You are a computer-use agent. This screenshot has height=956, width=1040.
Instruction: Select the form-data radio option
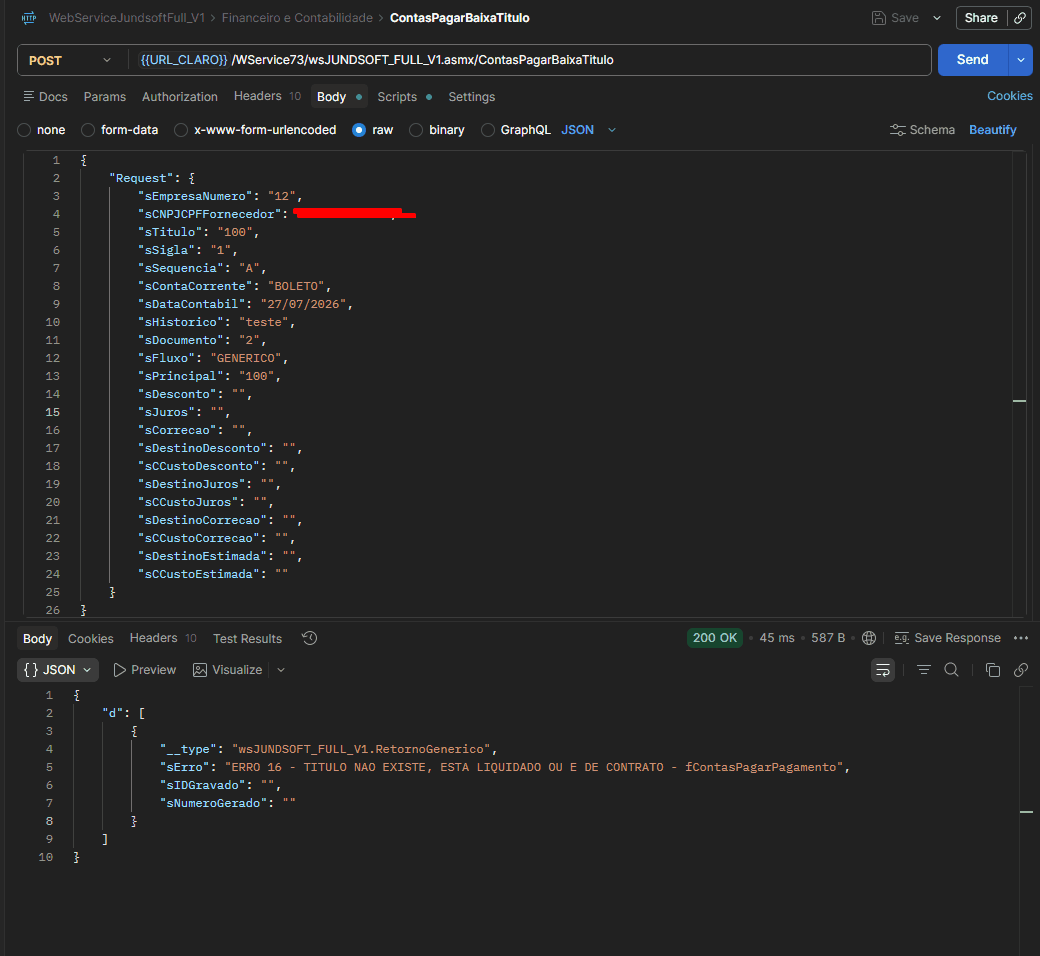(x=88, y=130)
